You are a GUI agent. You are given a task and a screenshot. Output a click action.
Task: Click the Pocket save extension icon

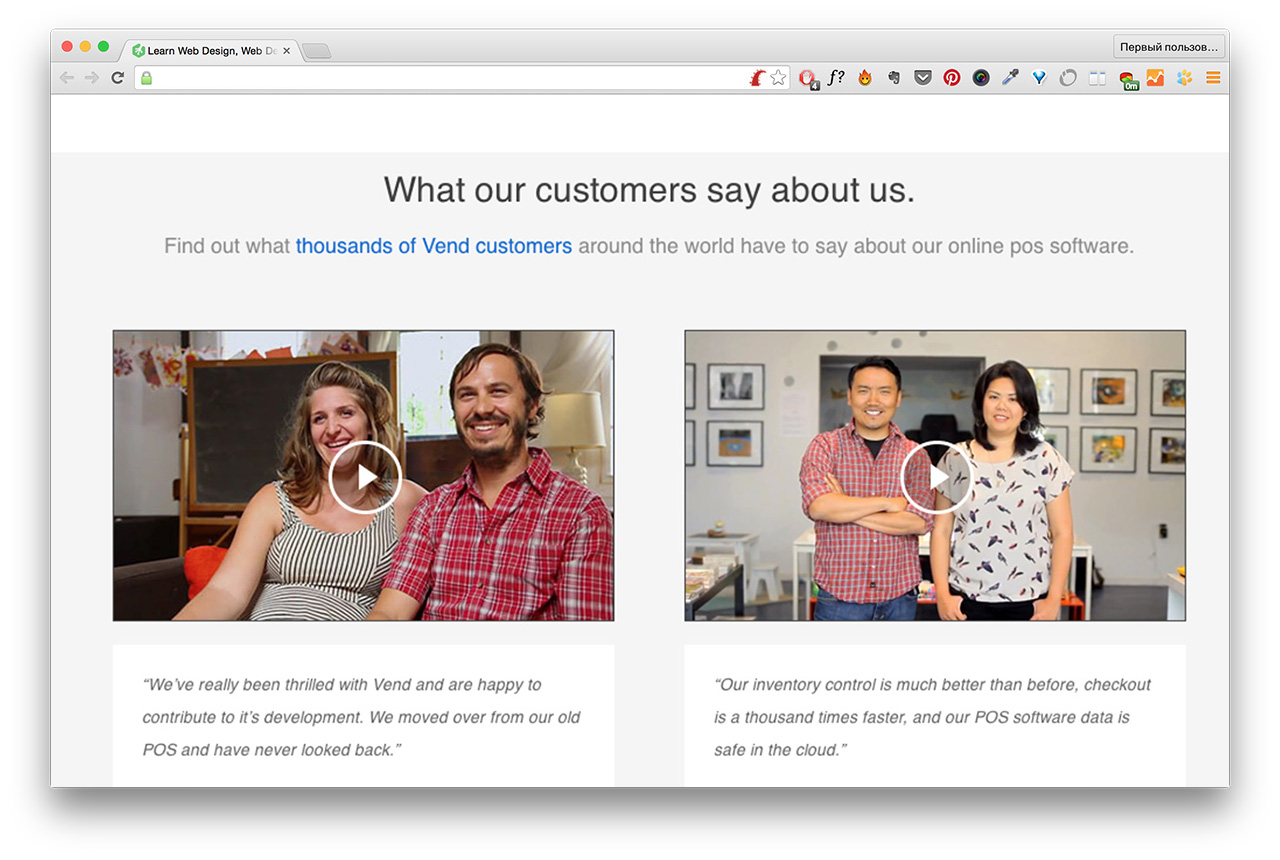(923, 78)
